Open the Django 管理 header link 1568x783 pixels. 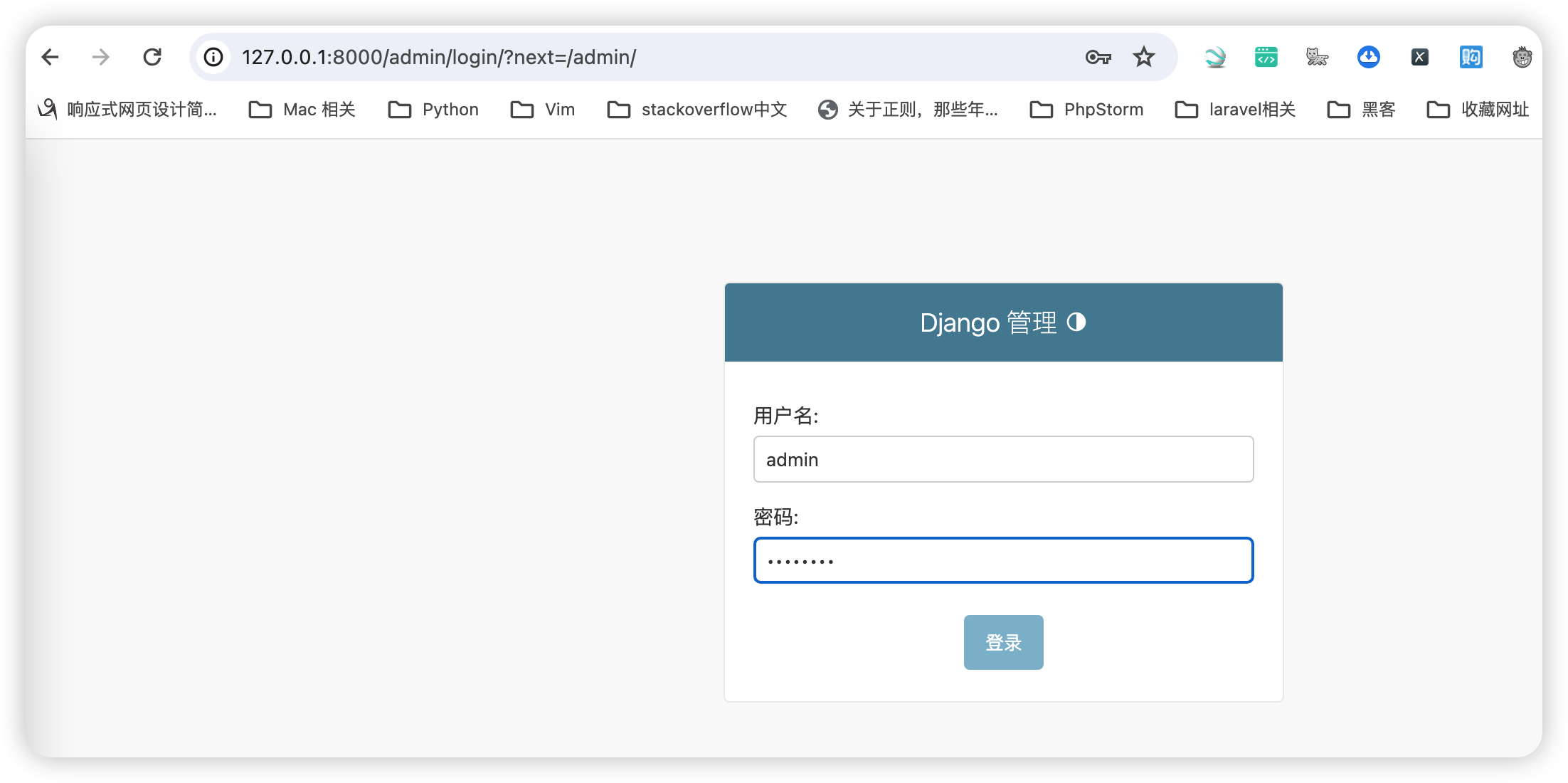click(x=988, y=323)
